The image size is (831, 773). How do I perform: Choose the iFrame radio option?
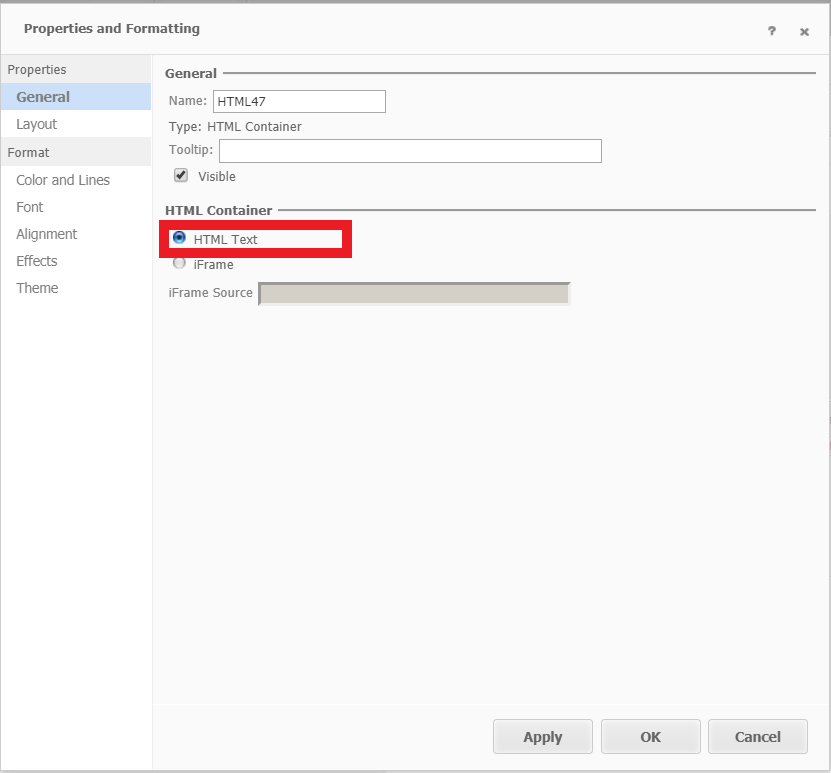[x=180, y=264]
